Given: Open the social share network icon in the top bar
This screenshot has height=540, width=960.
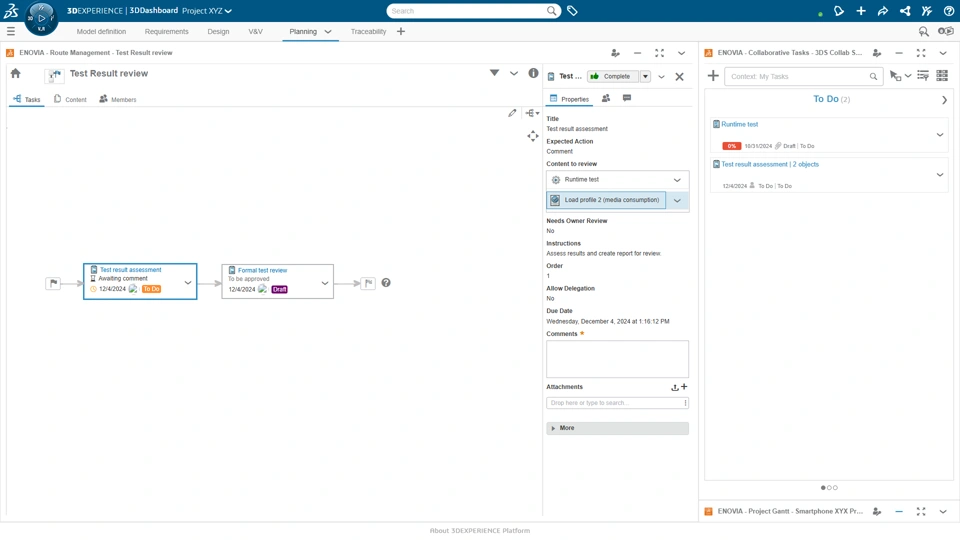Looking at the screenshot, I should pos(905,10).
